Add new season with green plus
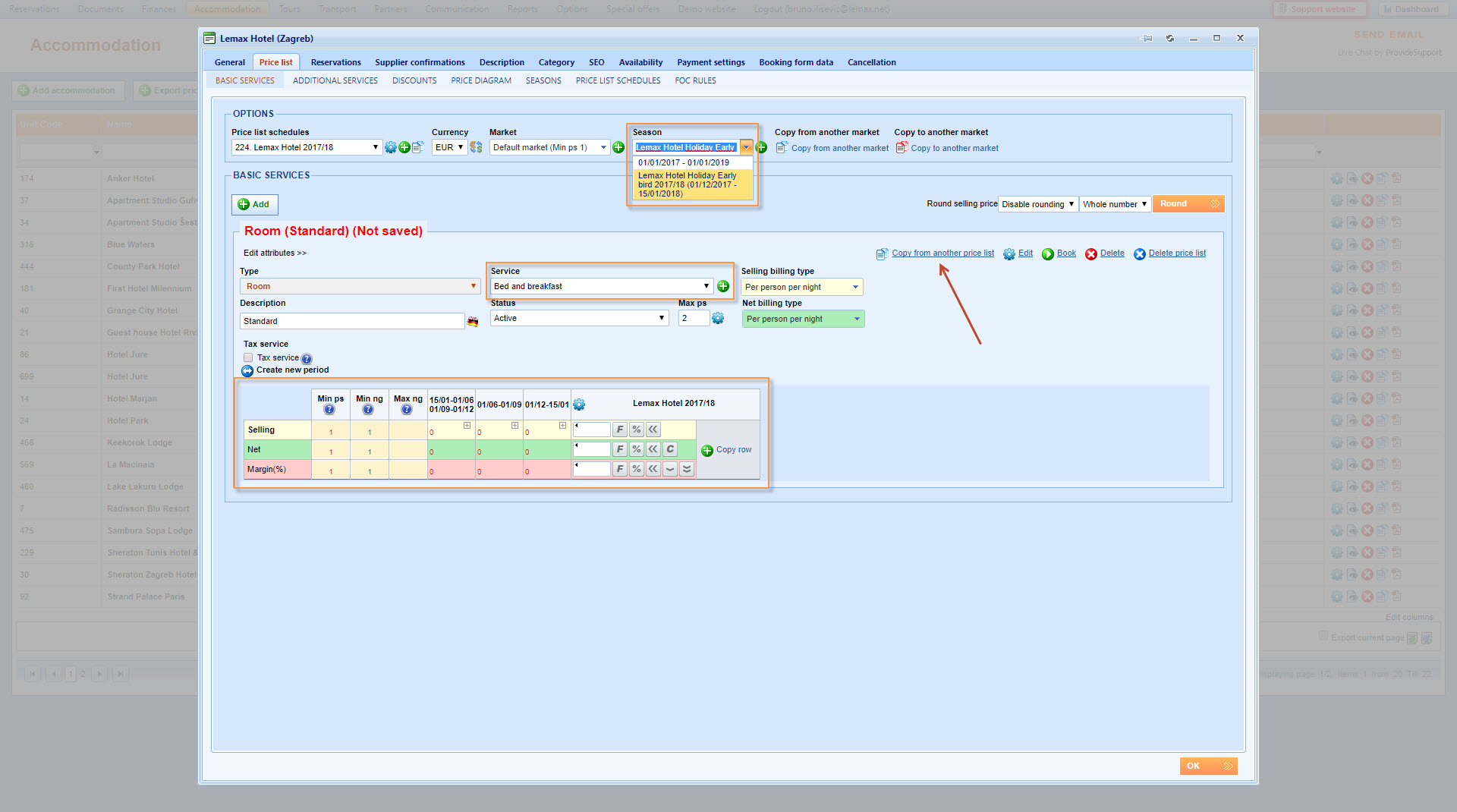Viewport: 1457px width, 812px height. (x=761, y=148)
